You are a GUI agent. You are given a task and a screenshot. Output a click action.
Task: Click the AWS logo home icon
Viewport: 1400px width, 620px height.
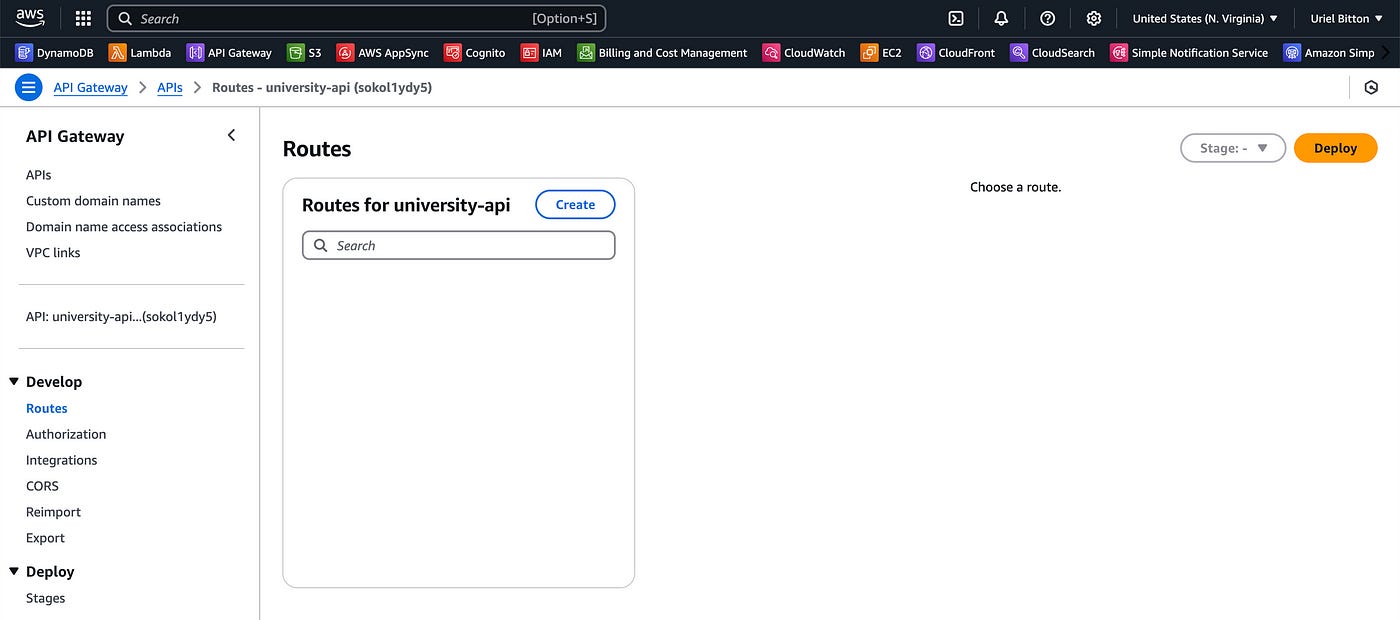(30, 18)
